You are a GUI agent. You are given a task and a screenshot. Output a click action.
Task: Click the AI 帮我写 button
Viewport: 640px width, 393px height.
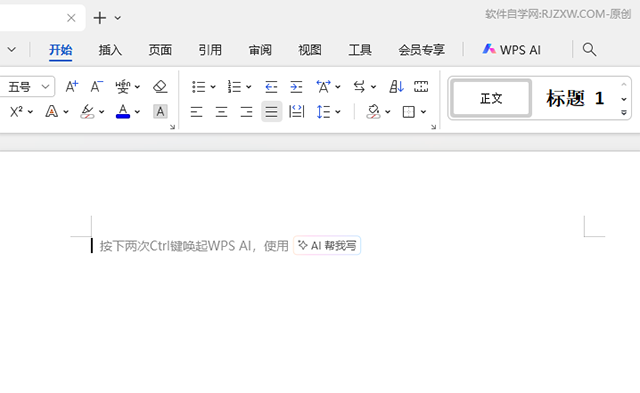[x=327, y=245]
